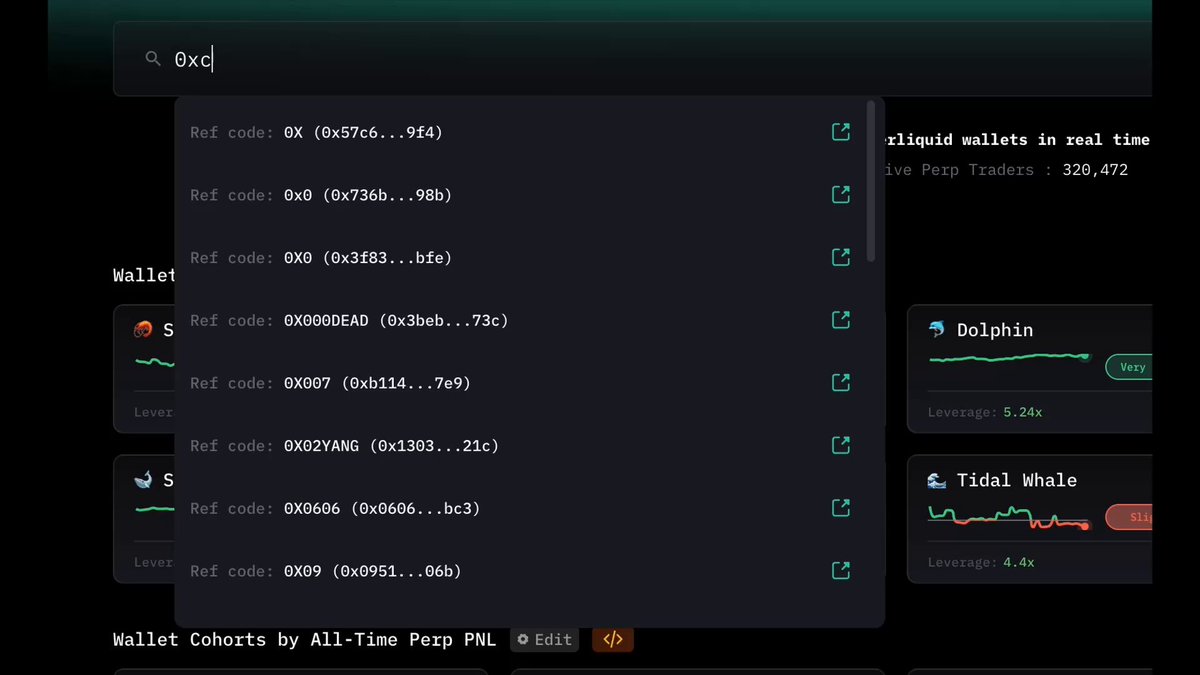Open the Dolphin cohort title
Image resolution: width=1200 pixels, height=675 pixels.
(x=995, y=330)
